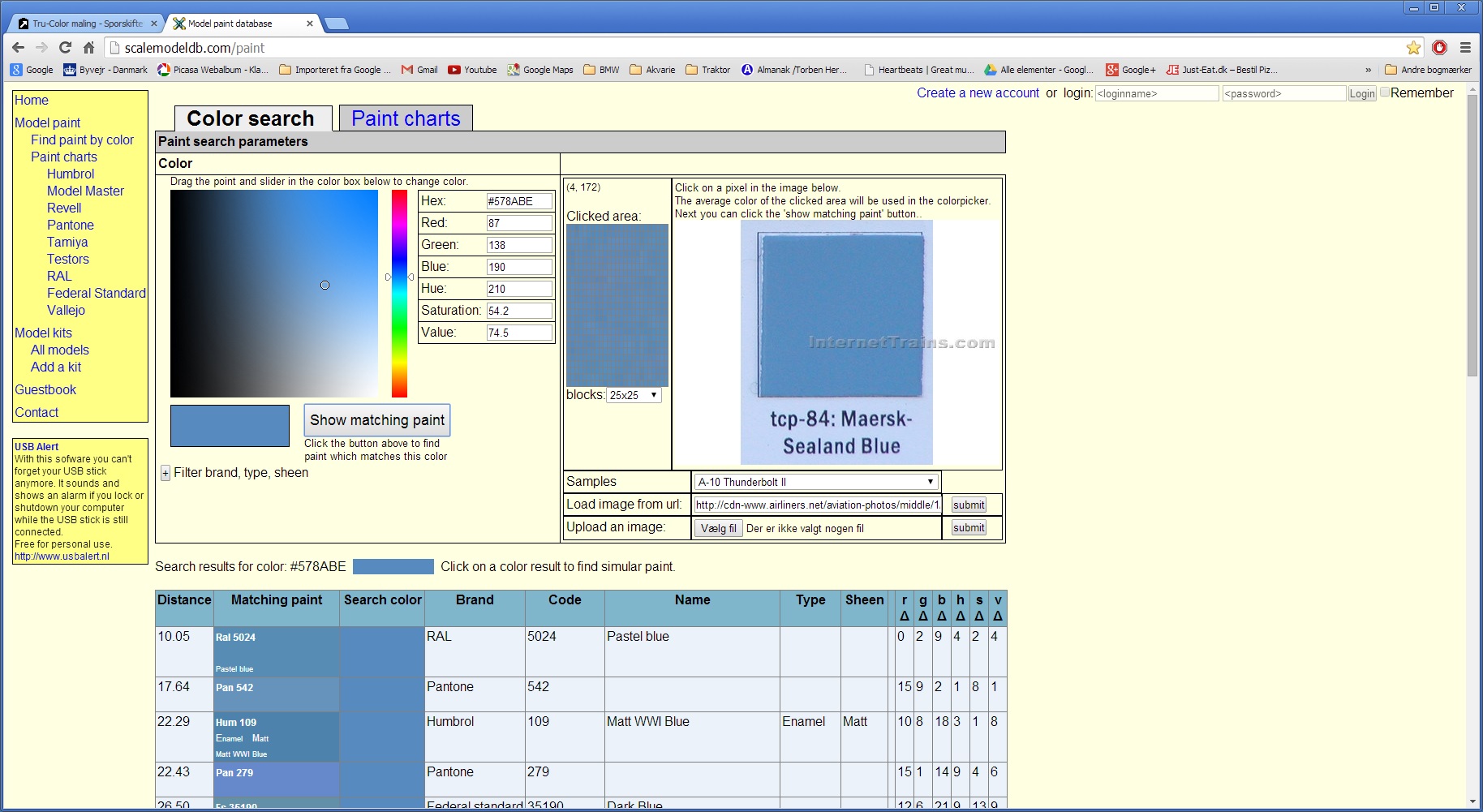Show more bookmarks with the chevron
1483x812 pixels.
tap(1369, 70)
